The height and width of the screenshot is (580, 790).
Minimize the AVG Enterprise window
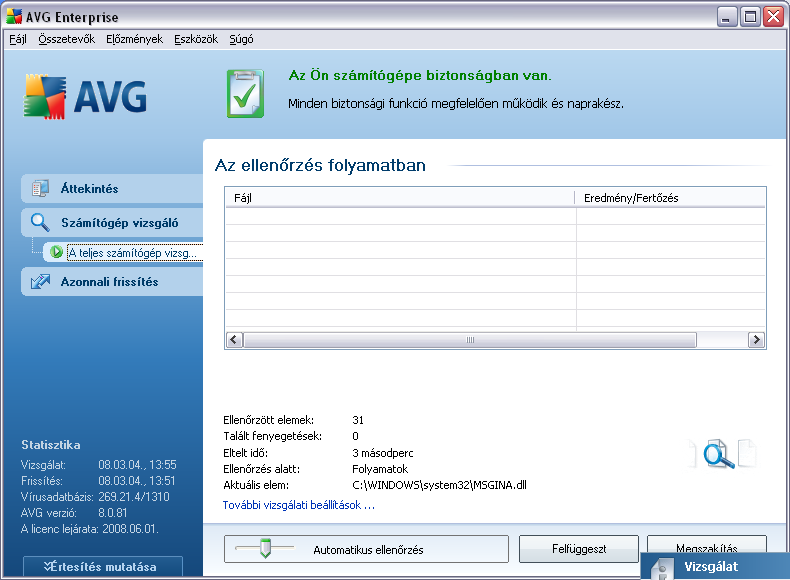(727, 17)
